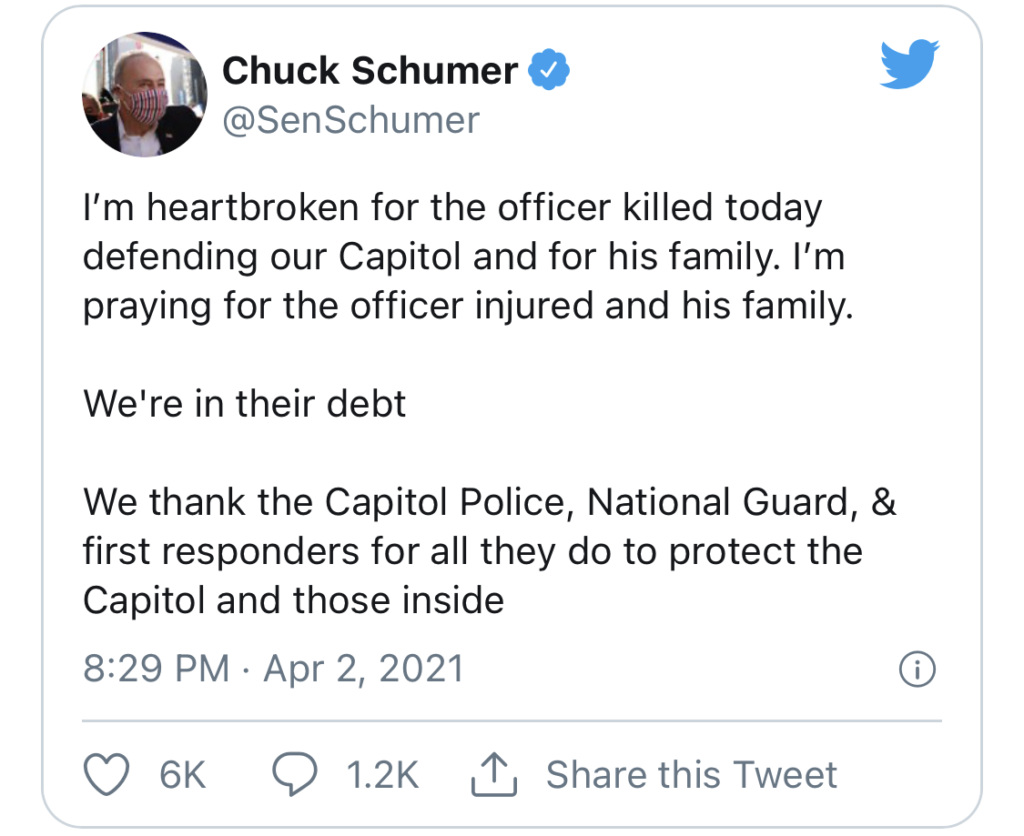Click the 1.2K replies count
Screen dimensions: 1024x836
[x=383, y=775]
